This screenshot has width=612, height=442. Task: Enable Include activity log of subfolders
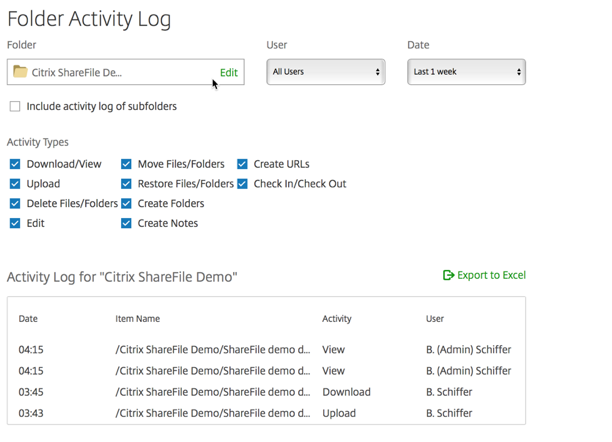click(x=15, y=106)
